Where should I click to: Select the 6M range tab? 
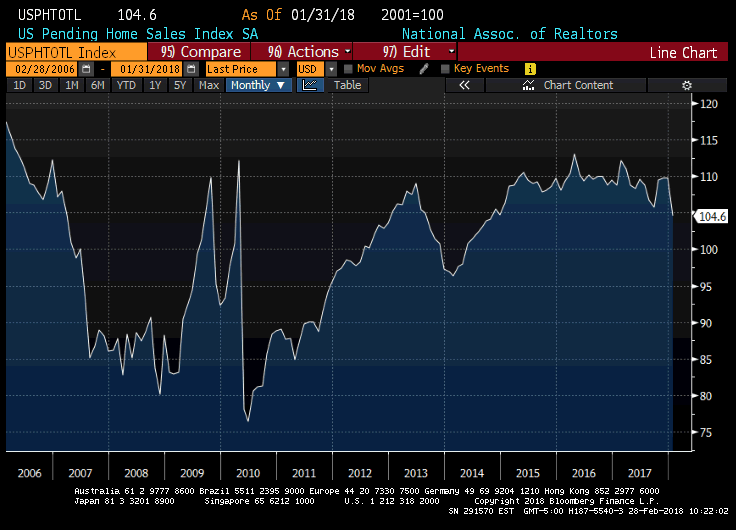click(x=97, y=85)
